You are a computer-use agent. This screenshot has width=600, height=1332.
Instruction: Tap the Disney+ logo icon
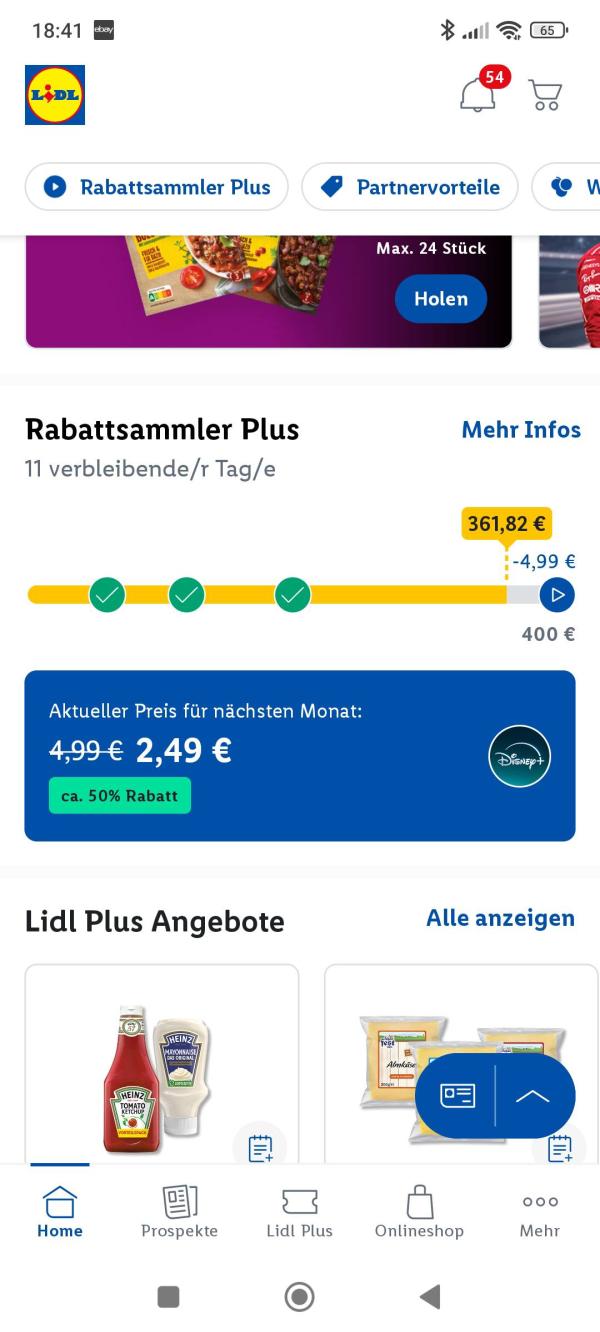[520, 756]
